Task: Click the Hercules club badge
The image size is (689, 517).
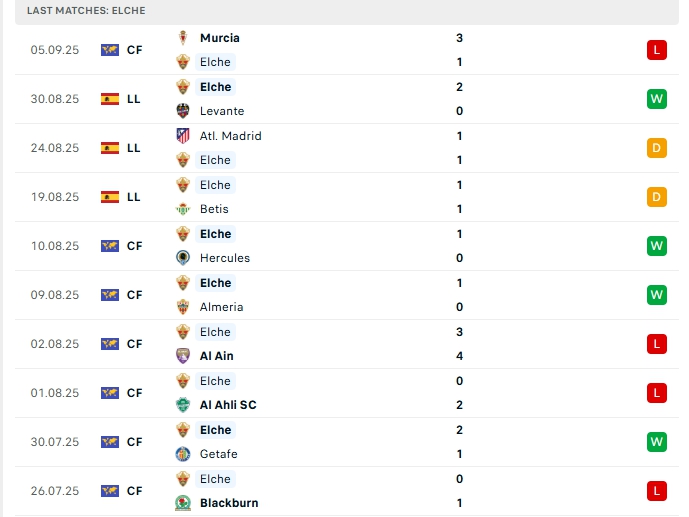Action: tap(183, 258)
